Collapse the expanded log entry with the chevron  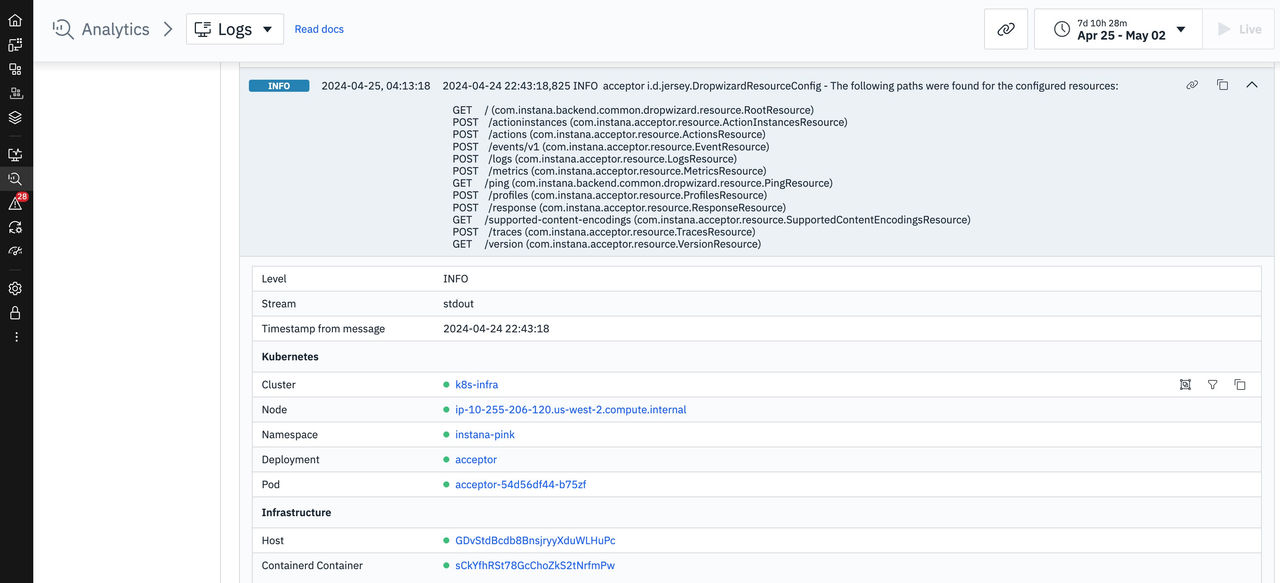coord(1252,85)
